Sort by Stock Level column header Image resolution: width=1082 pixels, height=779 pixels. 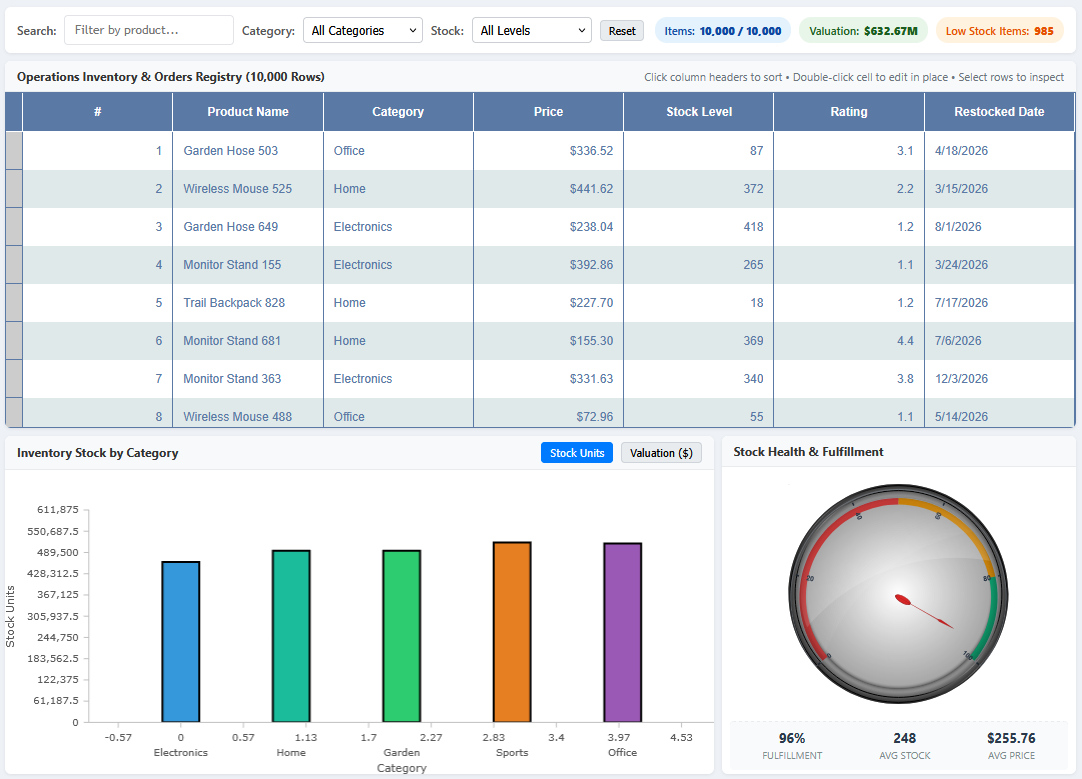tap(698, 112)
